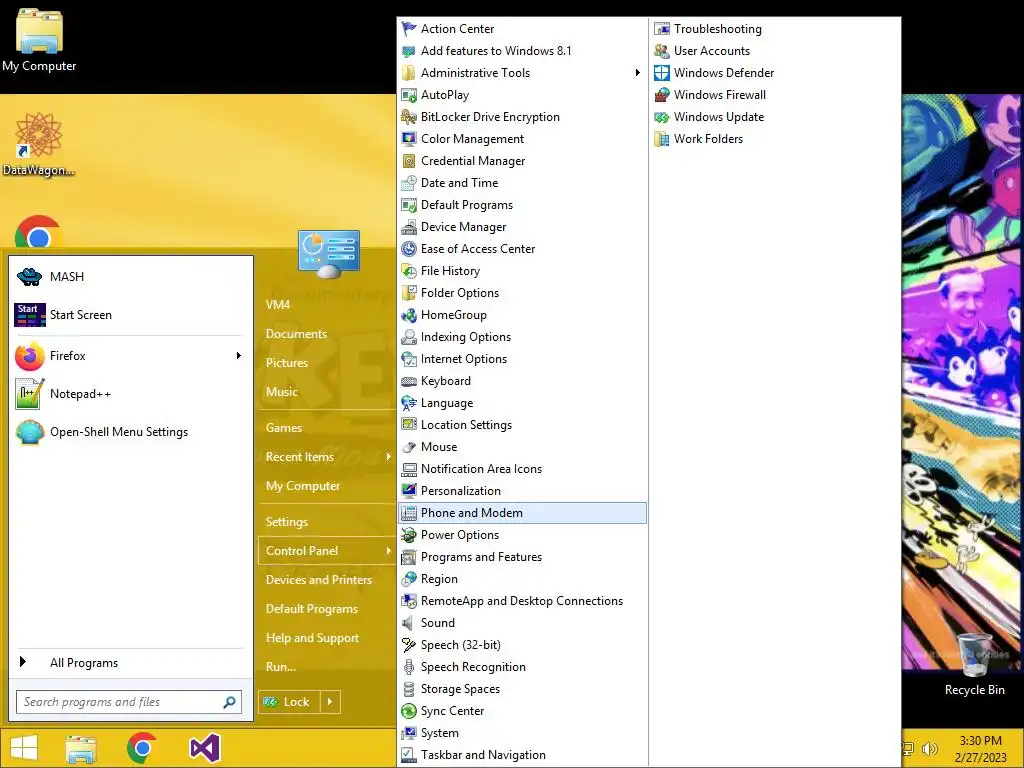The width and height of the screenshot is (1024, 768).
Task: Click the File History icon
Action: pos(409,271)
